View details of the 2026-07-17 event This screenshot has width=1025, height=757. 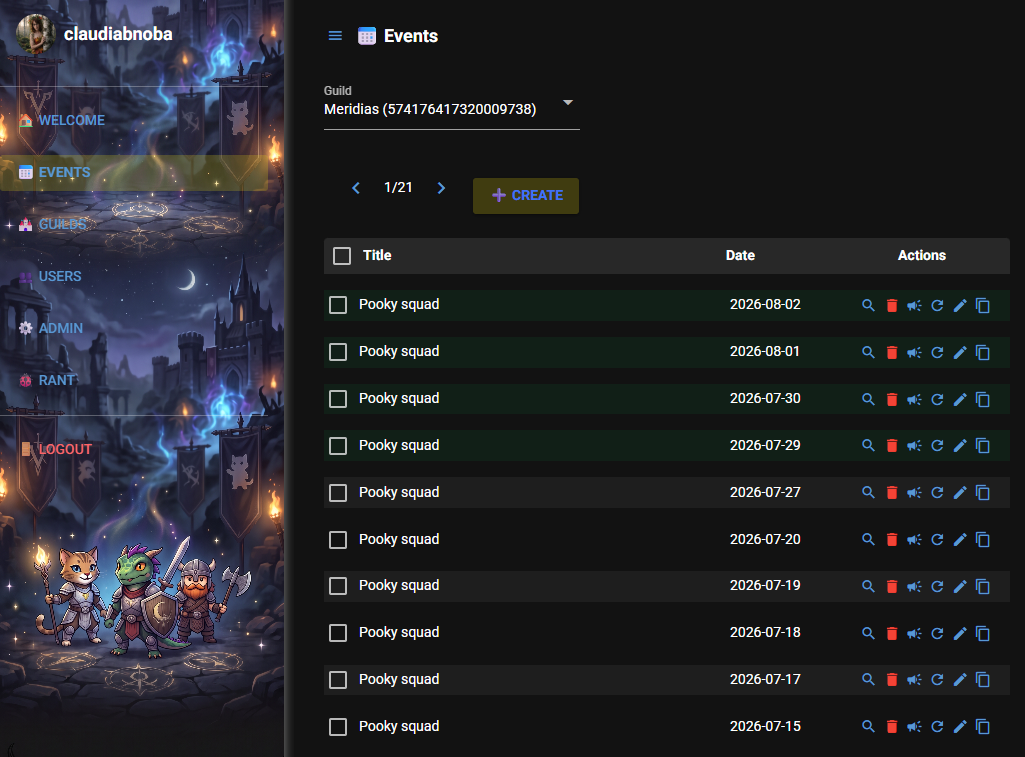pyautogui.click(x=868, y=680)
